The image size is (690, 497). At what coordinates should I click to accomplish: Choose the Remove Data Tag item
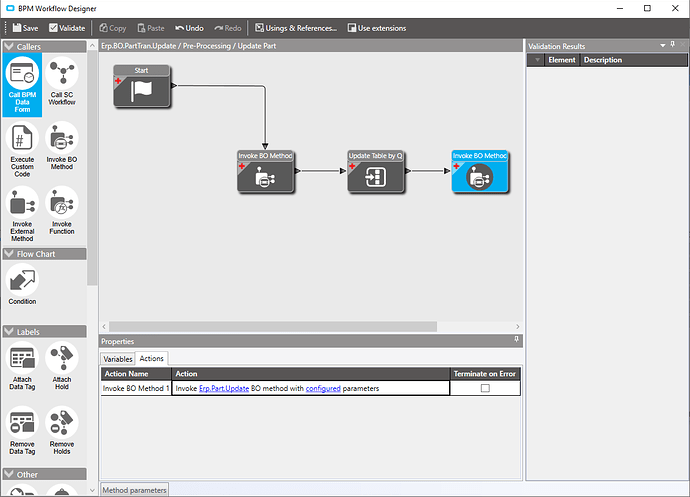(x=22, y=431)
